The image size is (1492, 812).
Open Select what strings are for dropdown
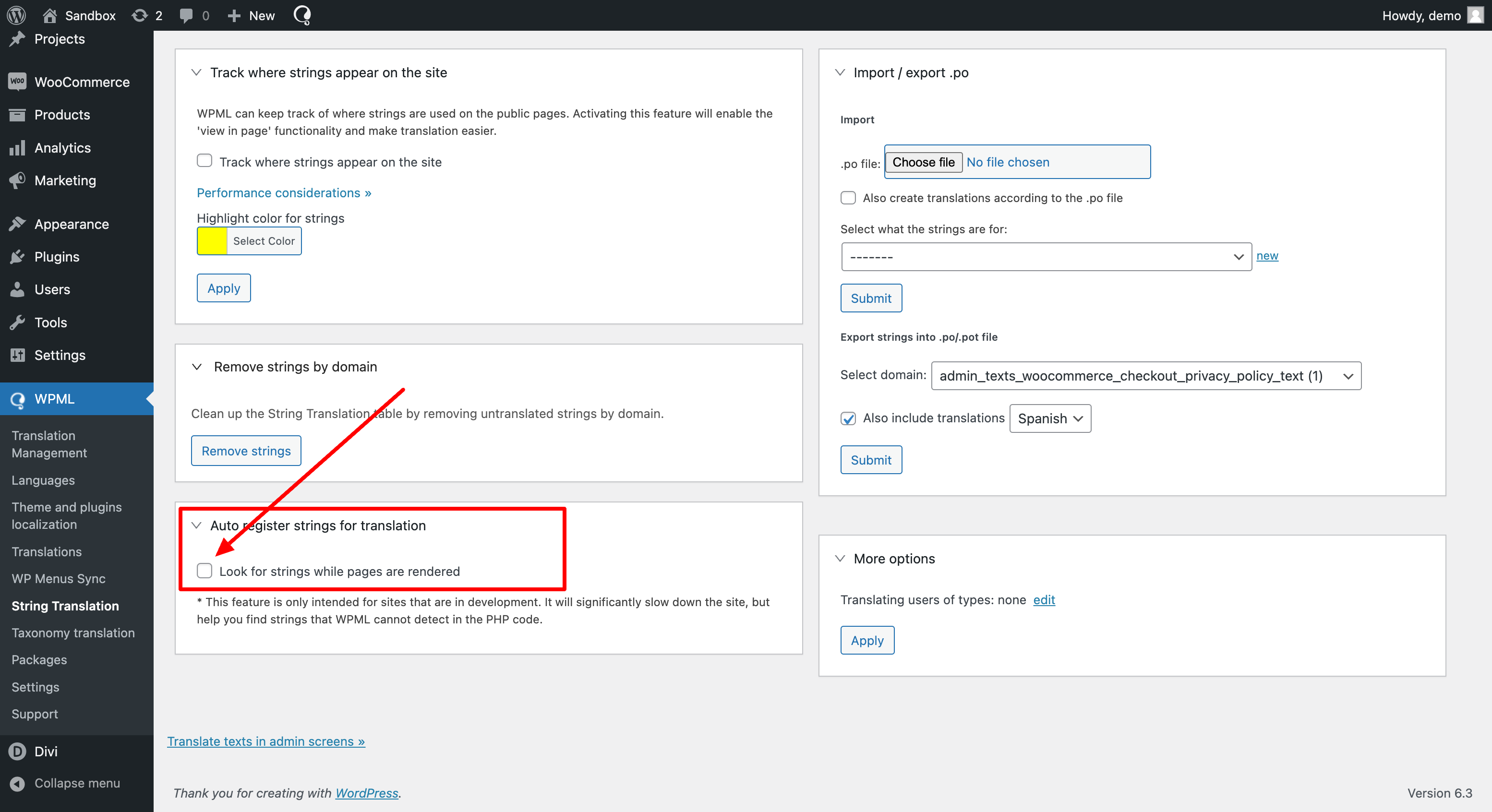click(x=1046, y=257)
